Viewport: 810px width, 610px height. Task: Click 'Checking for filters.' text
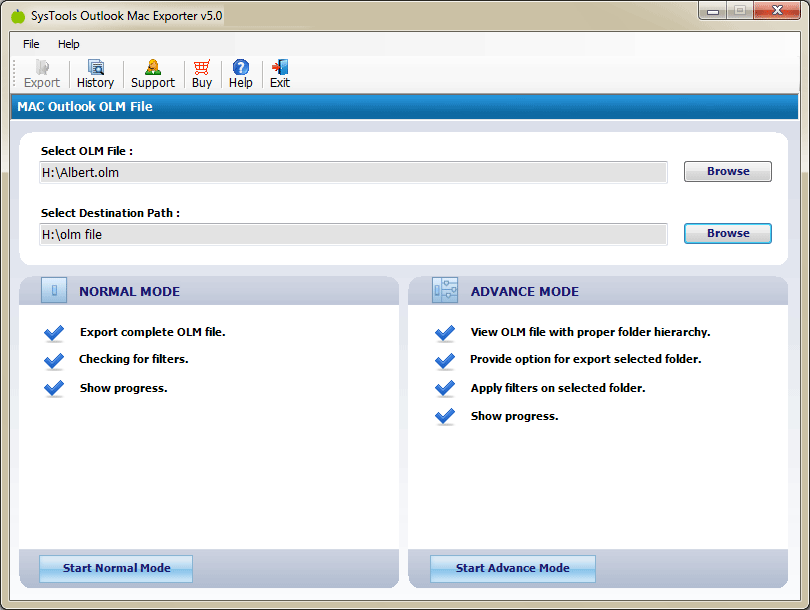pos(134,359)
